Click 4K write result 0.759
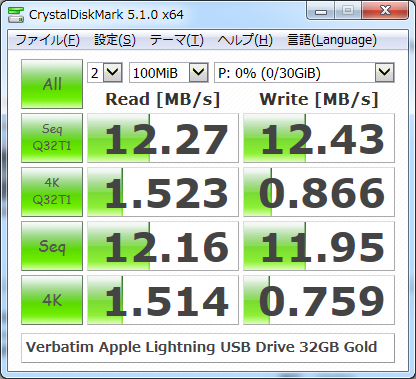Viewport: 416px width, 379px height. (x=319, y=300)
